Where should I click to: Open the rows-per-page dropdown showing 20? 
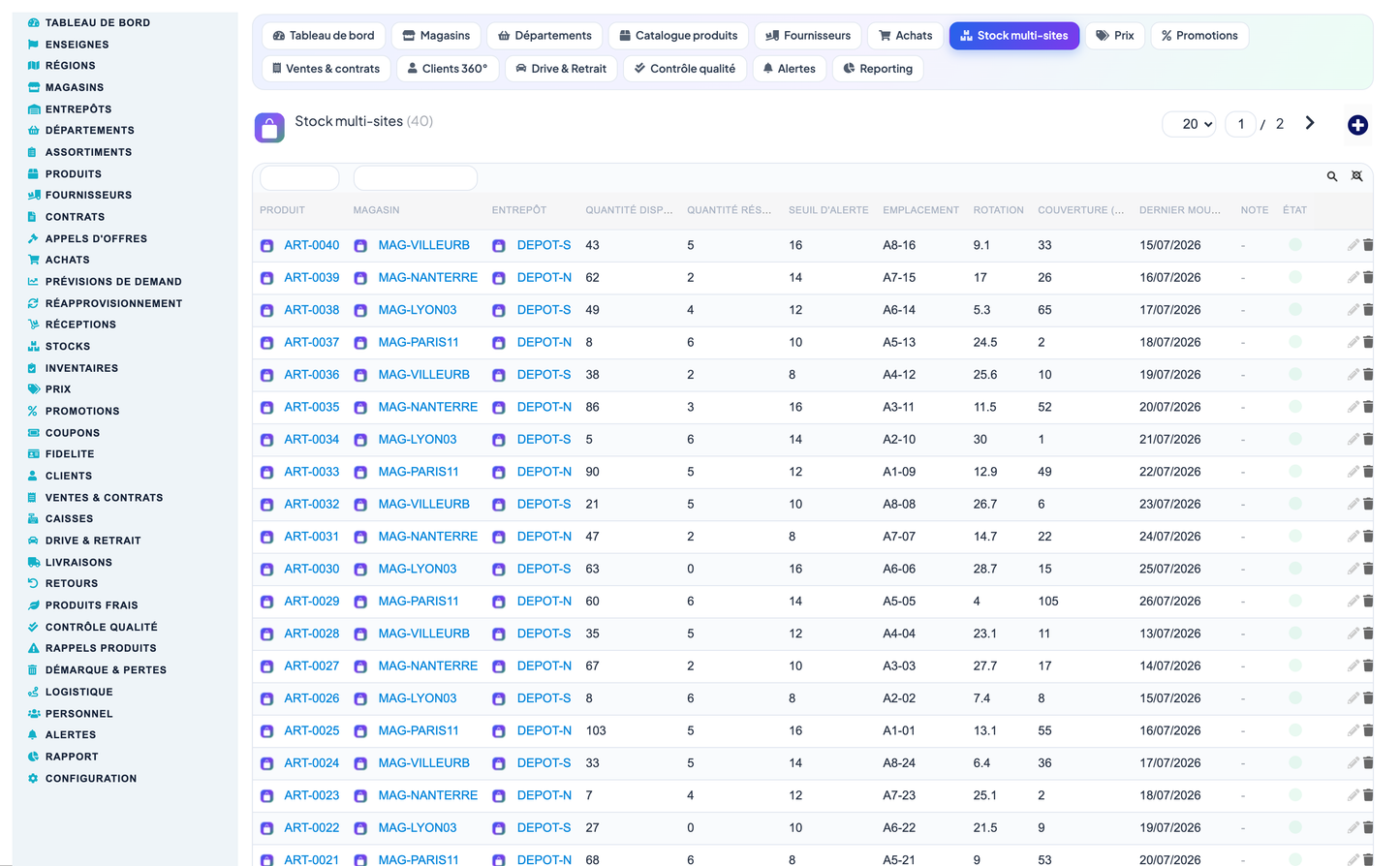click(x=1190, y=124)
